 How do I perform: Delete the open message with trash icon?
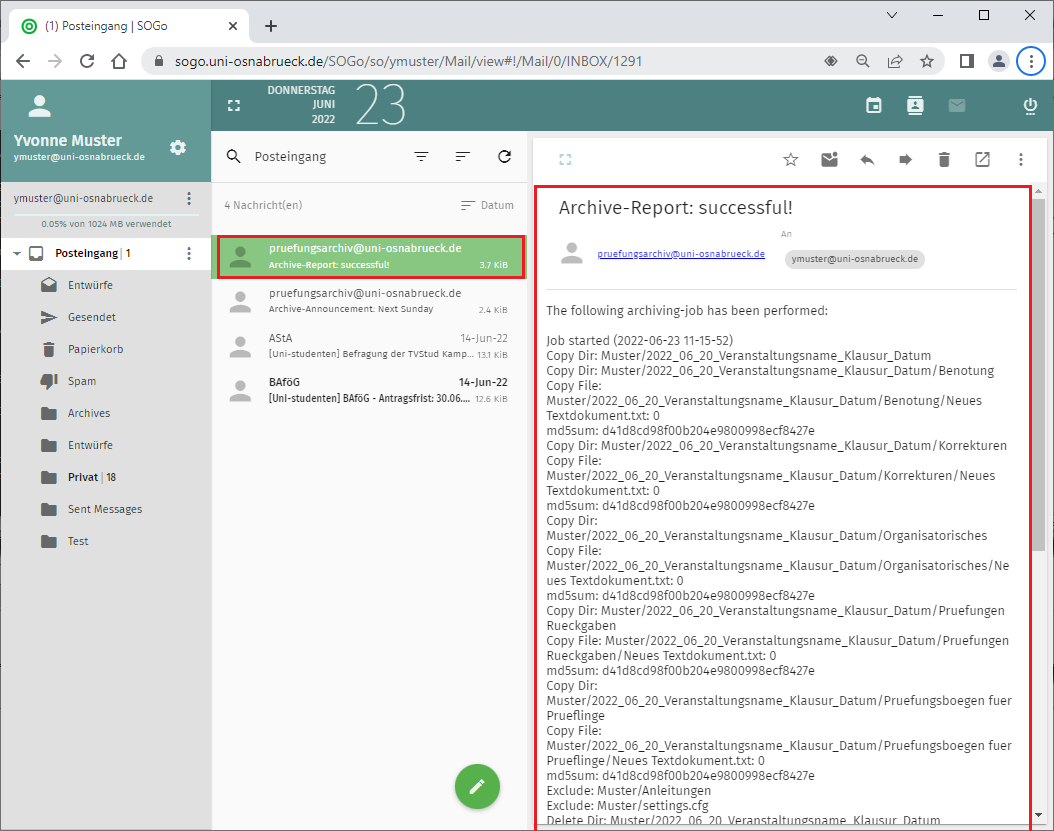pyautogui.click(x=944, y=159)
